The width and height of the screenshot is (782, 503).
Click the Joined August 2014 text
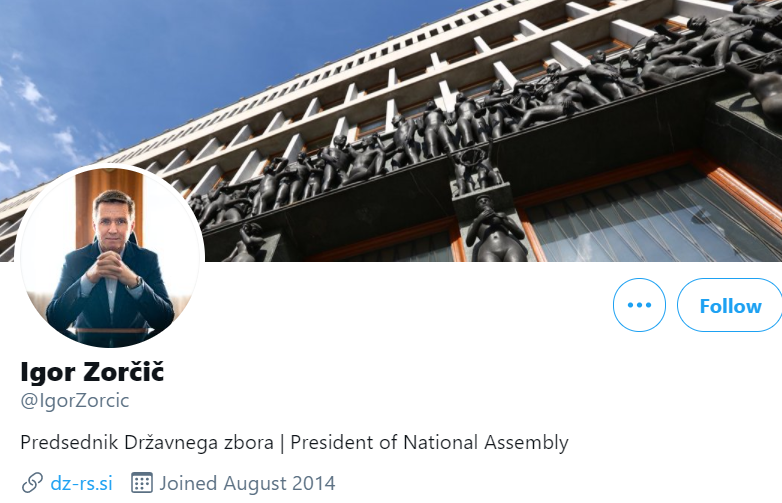click(247, 483)
